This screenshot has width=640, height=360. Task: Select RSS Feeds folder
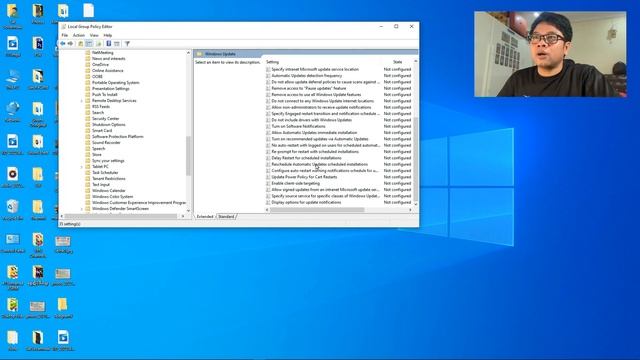click(100, 107)
